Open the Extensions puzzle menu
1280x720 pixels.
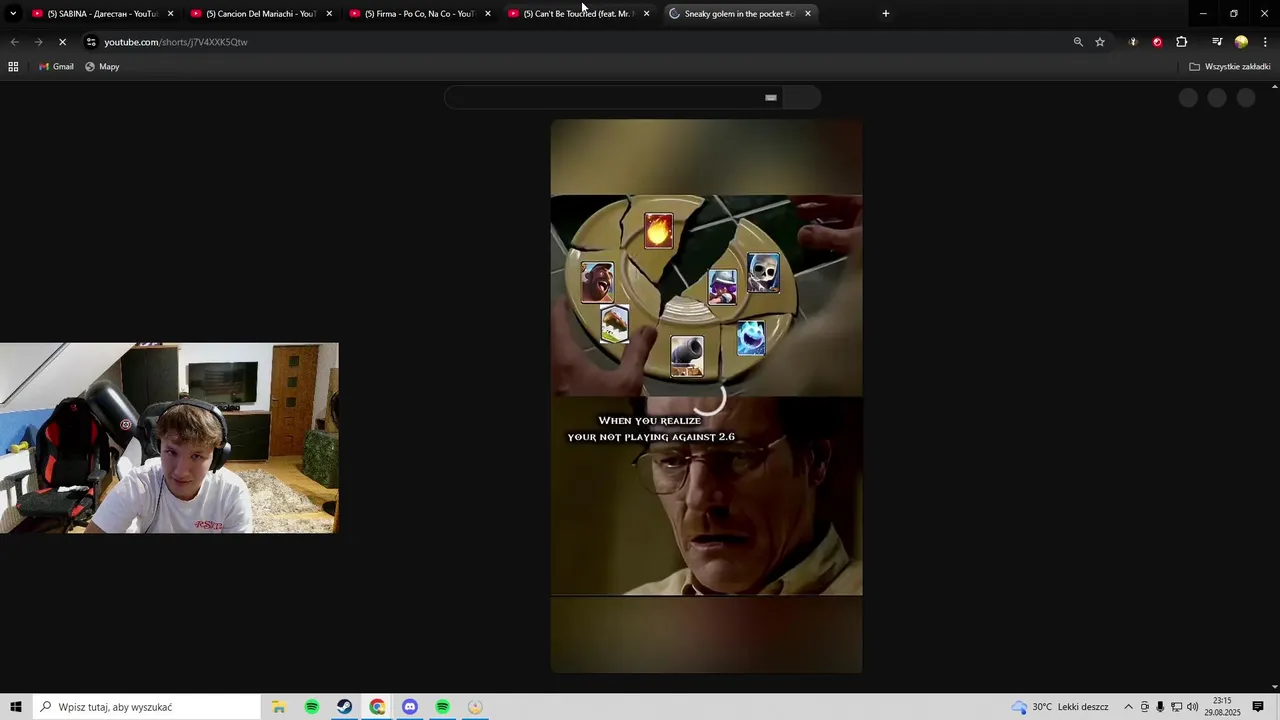(1182, 42)
